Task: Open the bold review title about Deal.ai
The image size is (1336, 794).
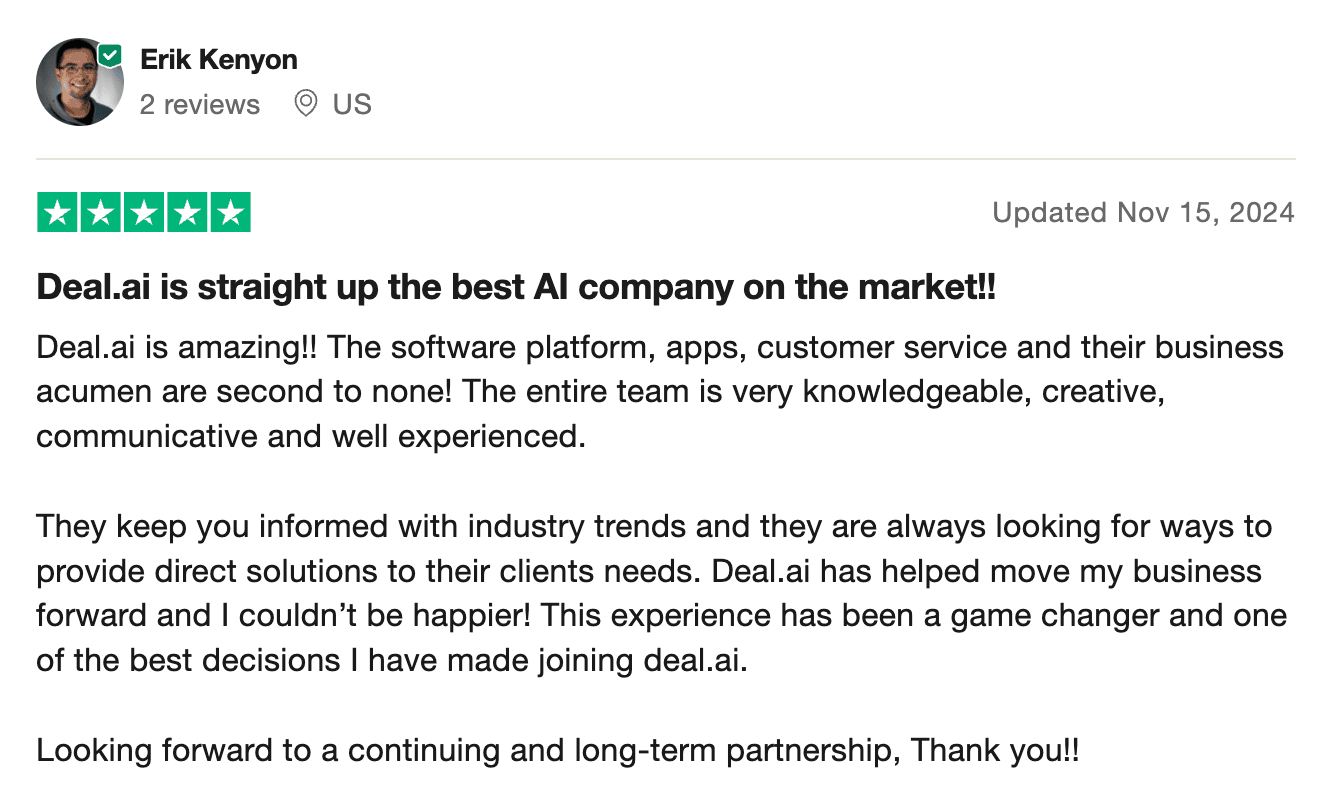Action: (x=516, y=288)
